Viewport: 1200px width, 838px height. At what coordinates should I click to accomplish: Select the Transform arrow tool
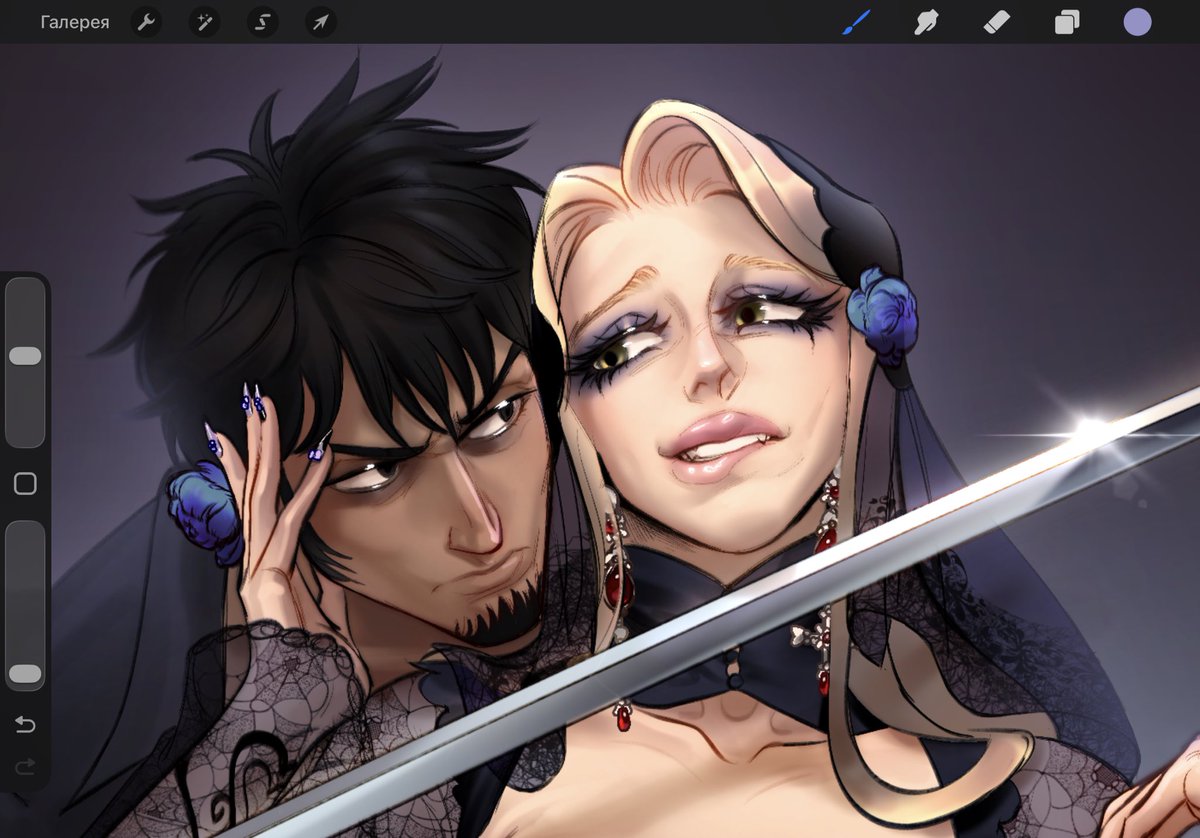click(321, 22)
